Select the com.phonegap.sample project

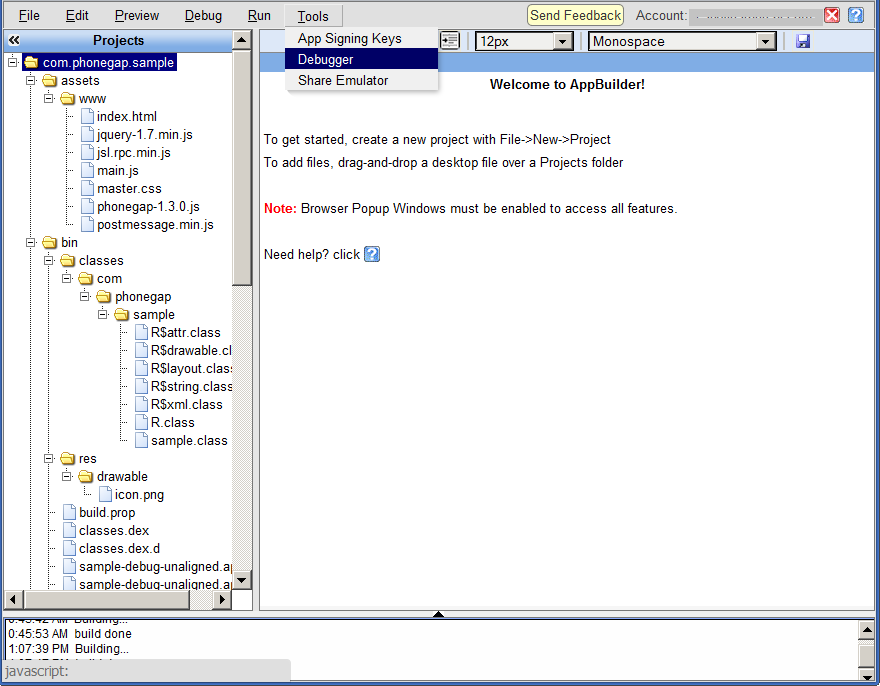[108, 62]
